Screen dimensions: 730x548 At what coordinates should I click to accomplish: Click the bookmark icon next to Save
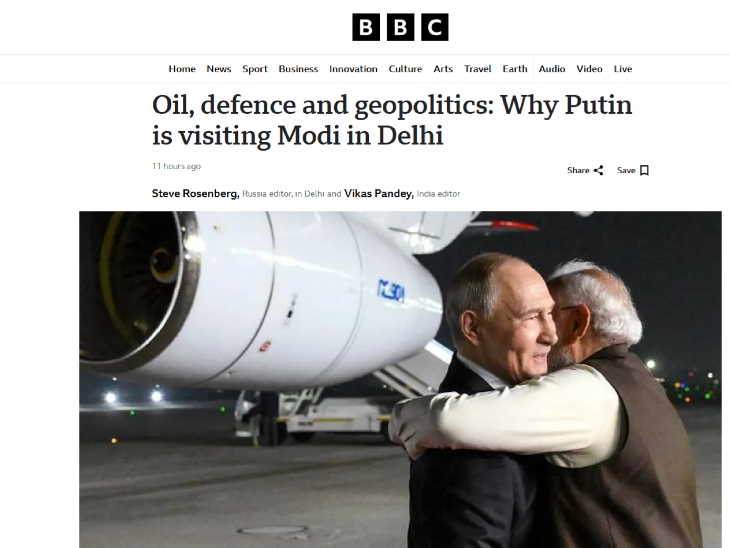click(644, 170)
